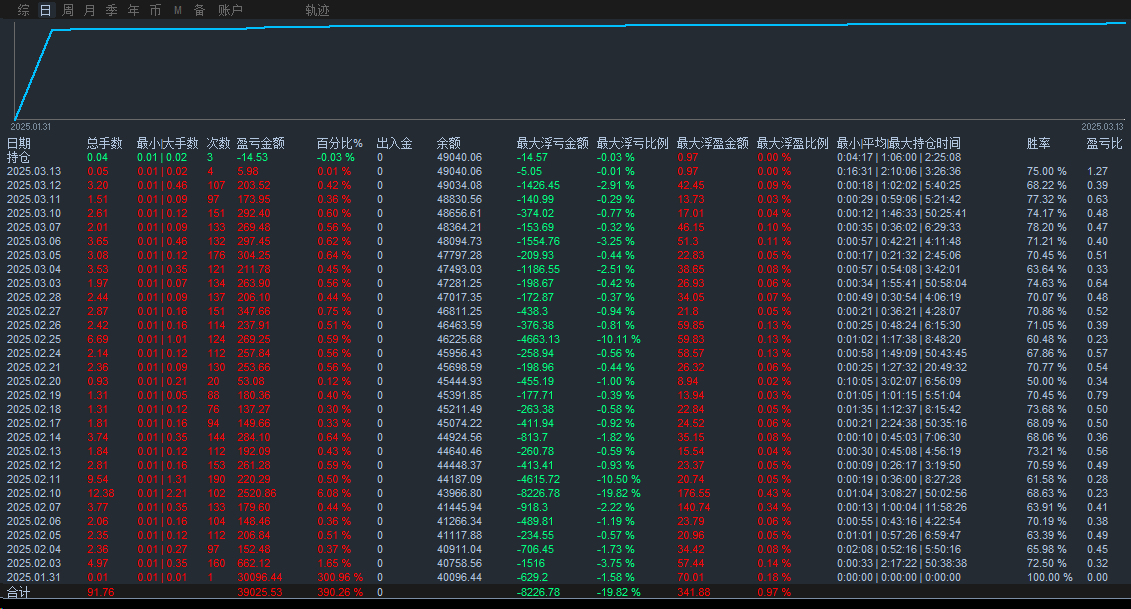This screenshot has width=1131, height=609.
Task: Select the 2025.02.03 date row
Action: (34, 564)
